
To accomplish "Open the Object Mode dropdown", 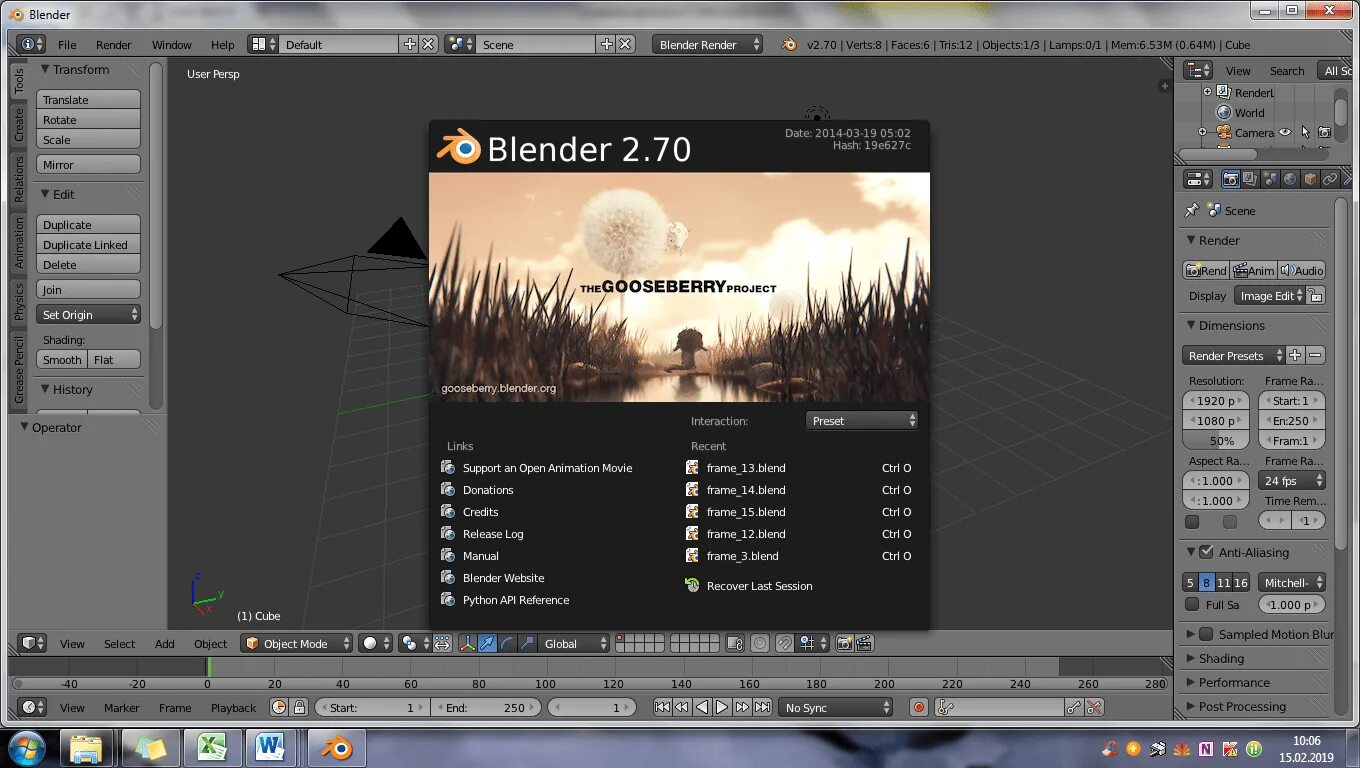I will coord(297,643).
